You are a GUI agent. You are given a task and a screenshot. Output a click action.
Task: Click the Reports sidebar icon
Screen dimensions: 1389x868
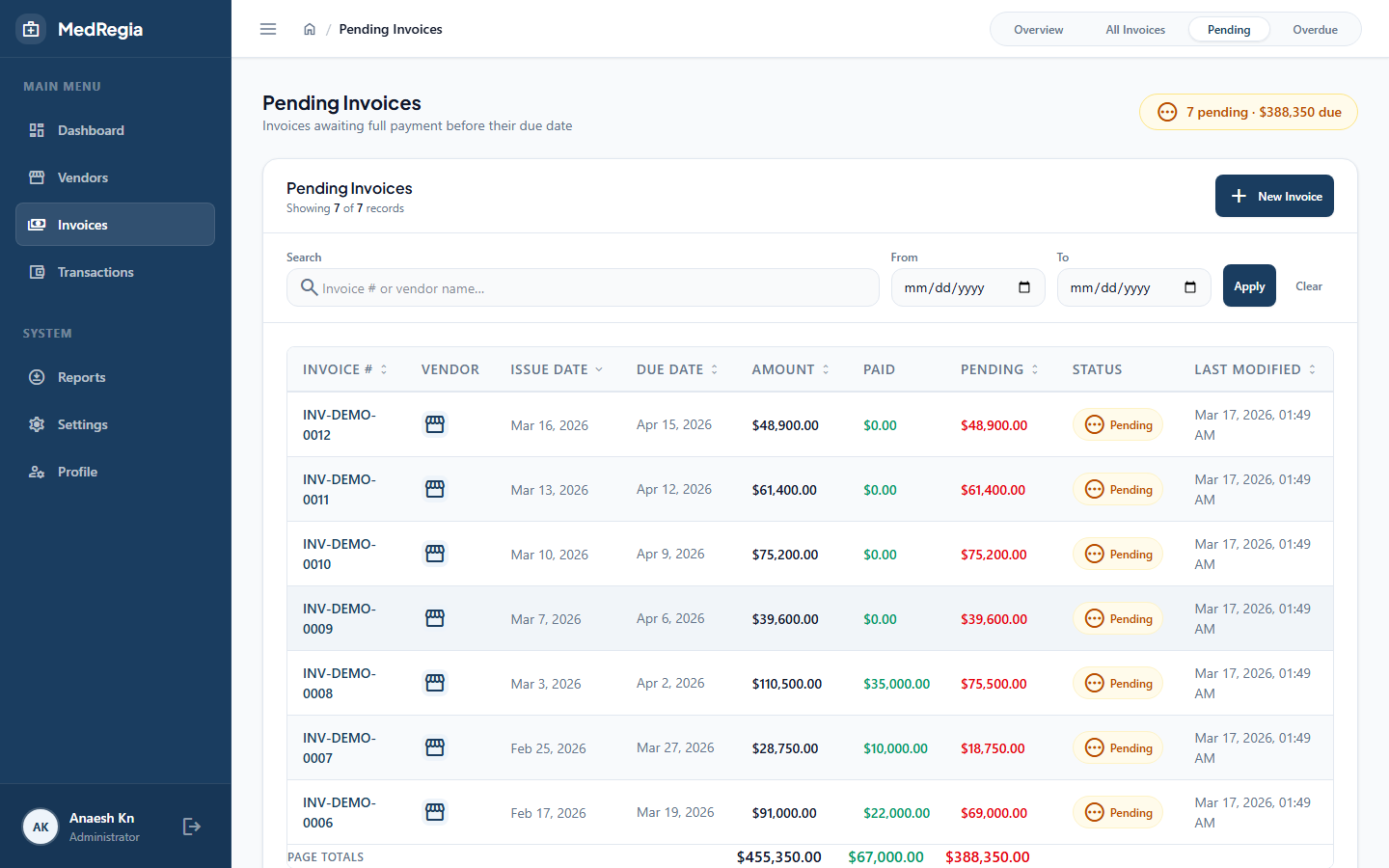click(37, 377)
